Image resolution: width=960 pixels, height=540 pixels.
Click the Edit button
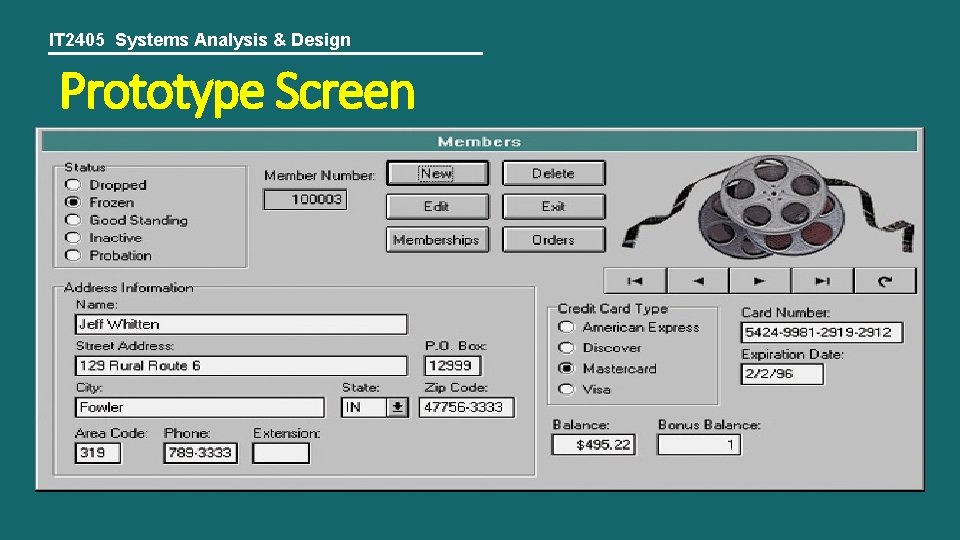pos(437,206)
